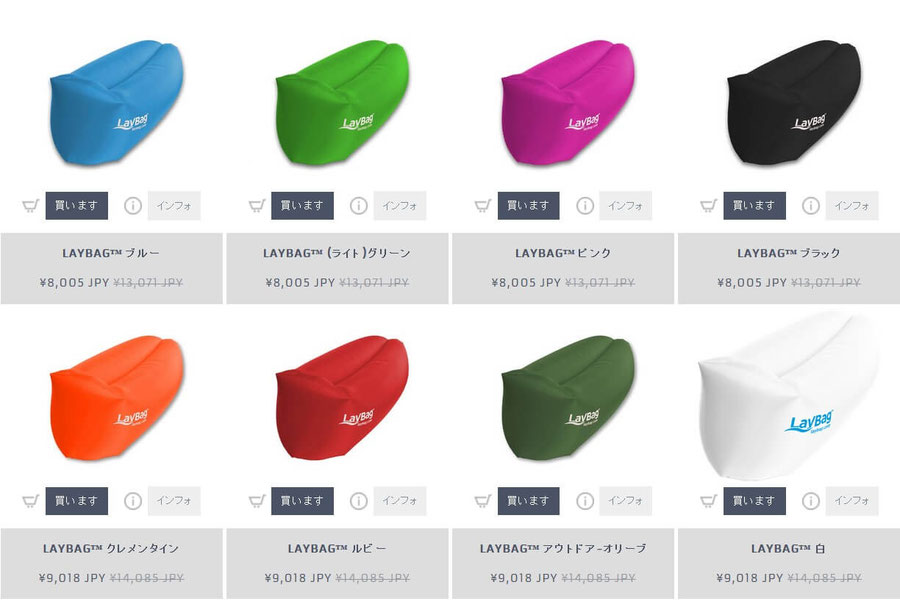The image size is (900, 604).
Task: Buy the pink Laybag with 買います button
Action: coord(529,206)
